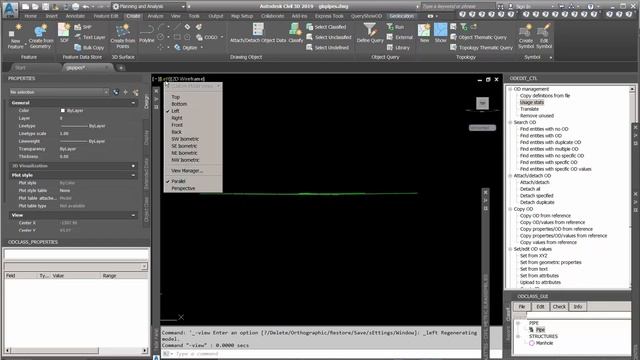Run Create from Points 3D surface tool
The image size is (640, 360).
pyautogui.click(x=122, y=37)
